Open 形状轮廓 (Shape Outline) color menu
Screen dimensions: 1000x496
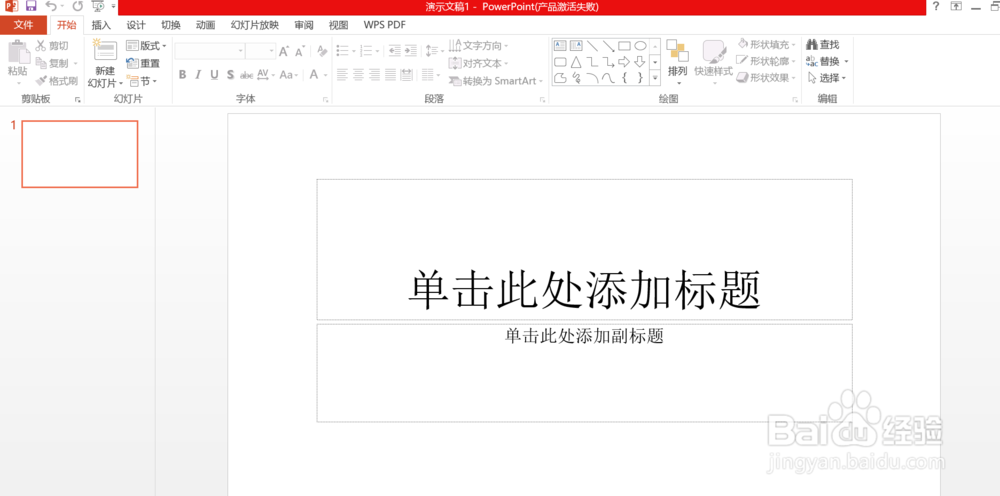pos(766,61)
